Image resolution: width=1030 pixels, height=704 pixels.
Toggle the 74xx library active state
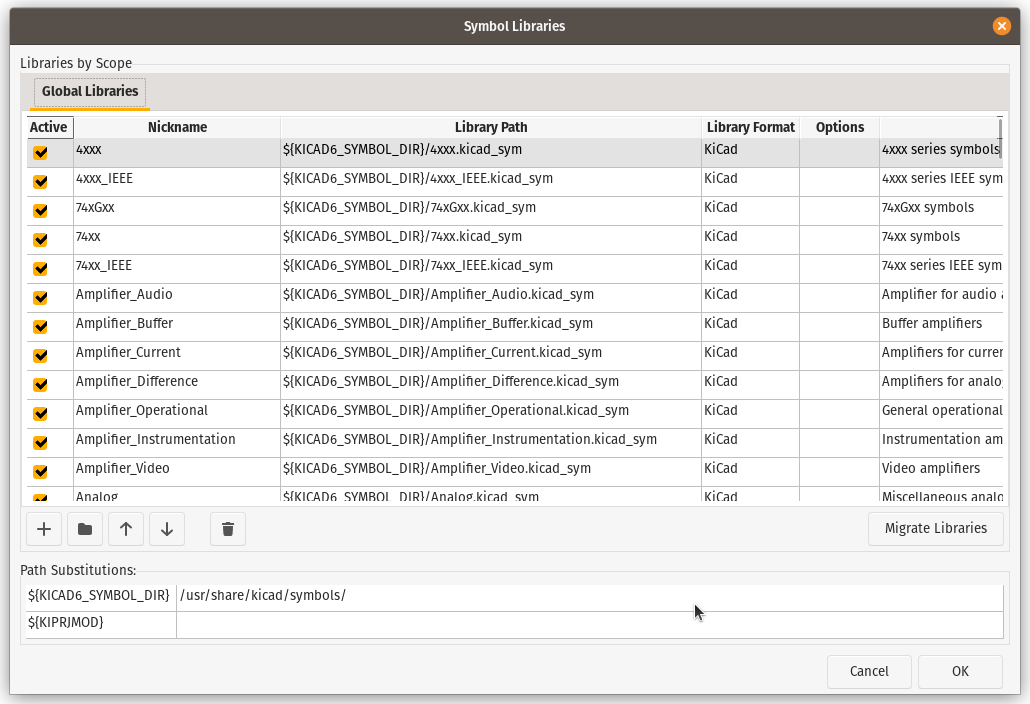(41, 239)
